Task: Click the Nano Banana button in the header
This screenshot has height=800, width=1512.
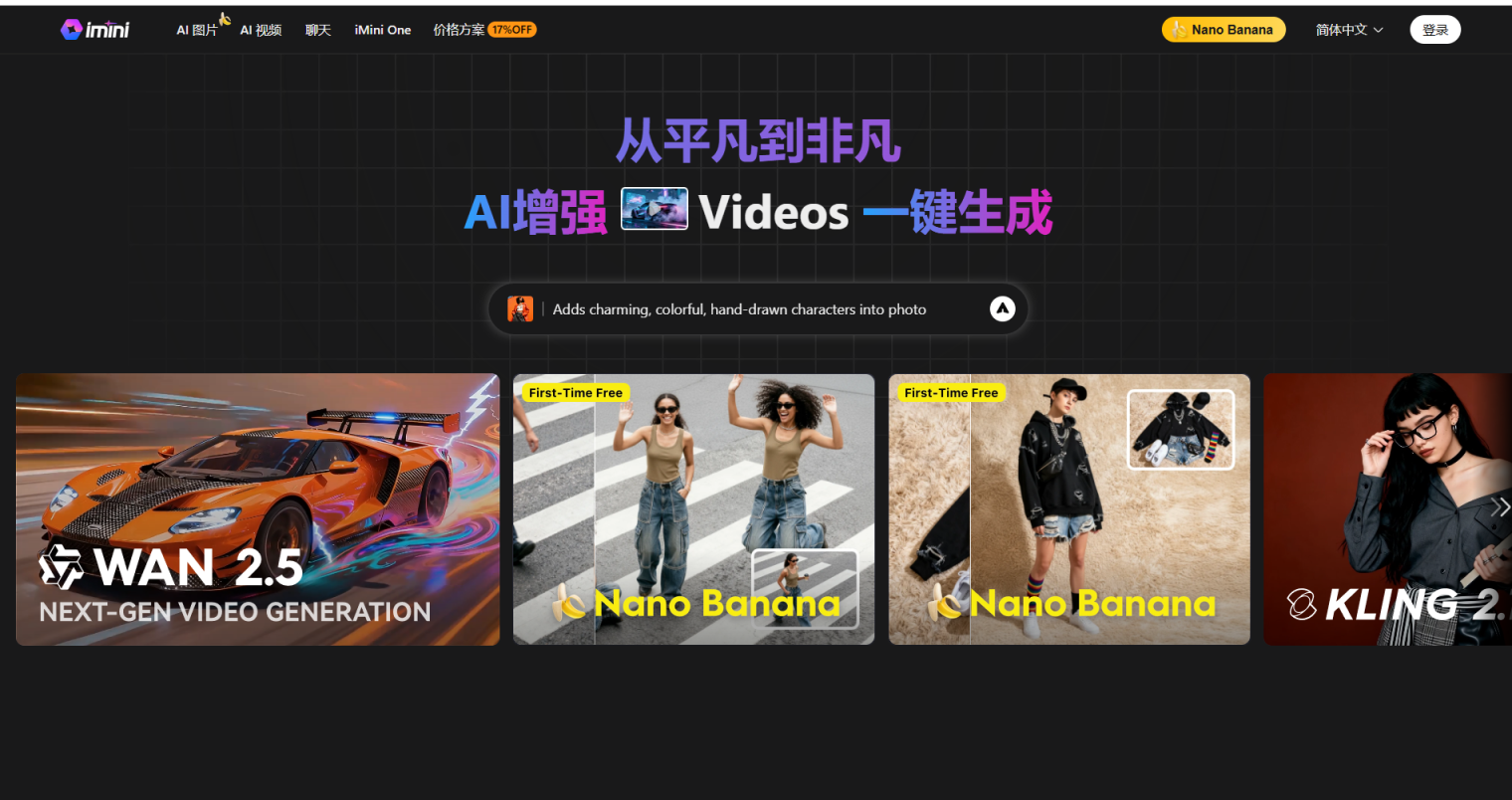Action: point(1224,29)
